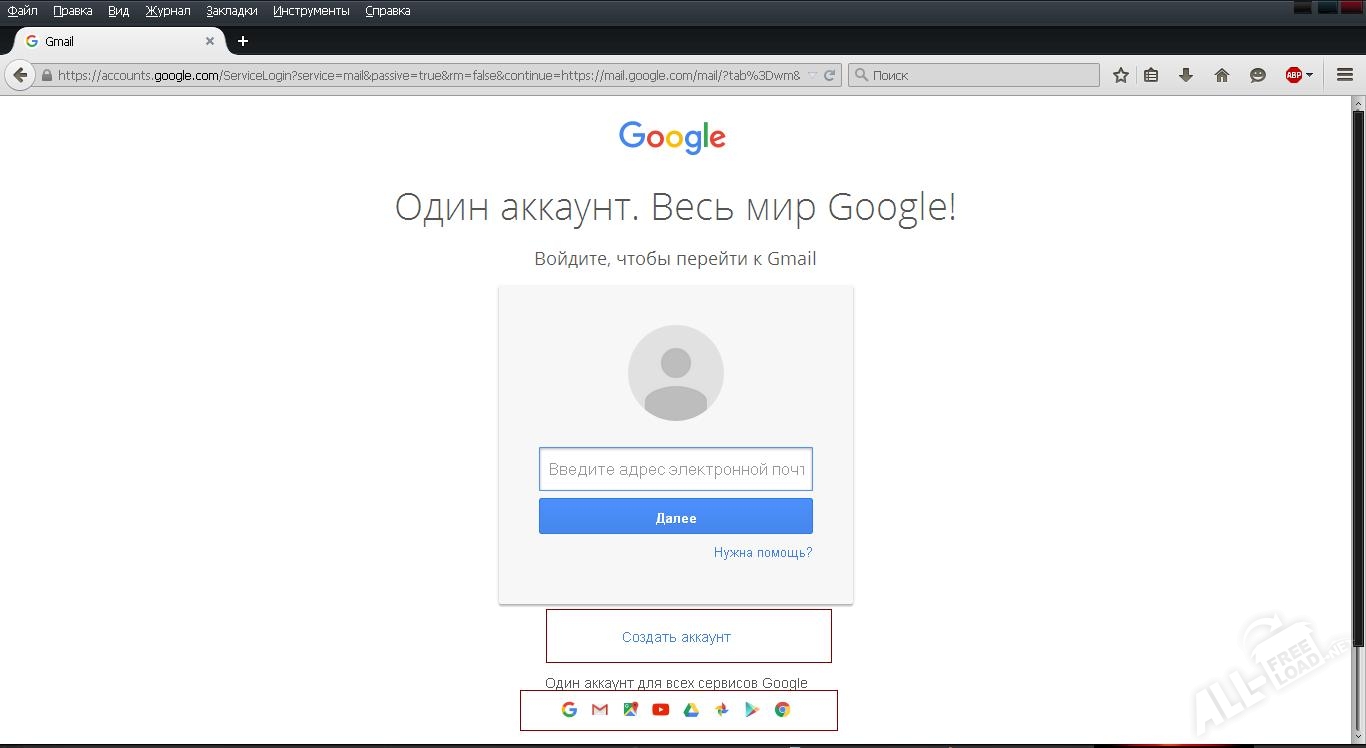Click the email address input field

(x=675, y=469)
